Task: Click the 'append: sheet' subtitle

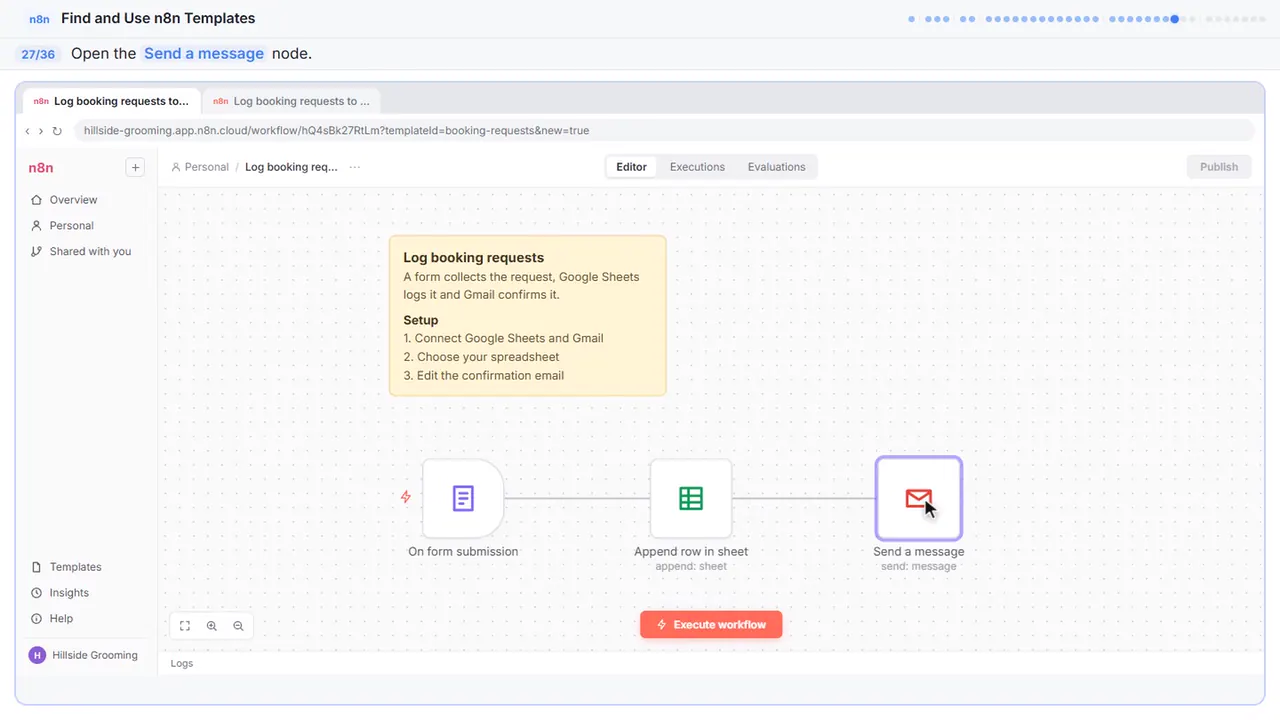Action: tap(691, 566)
